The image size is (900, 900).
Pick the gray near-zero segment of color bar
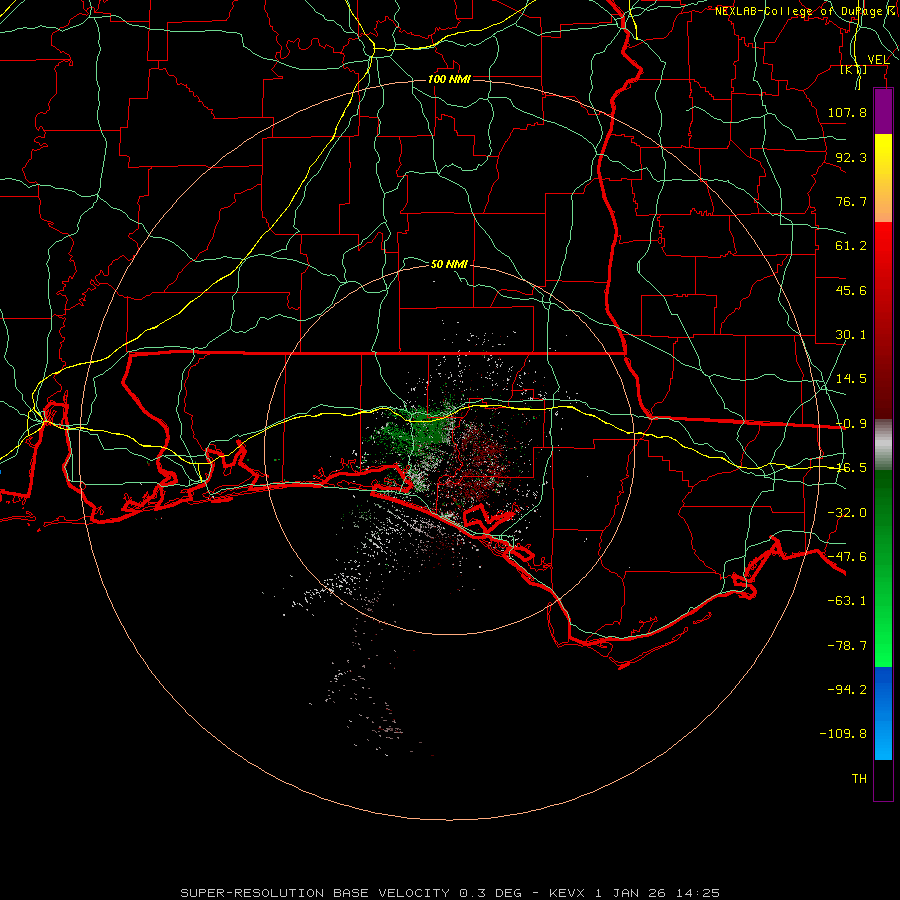point(883,445)
